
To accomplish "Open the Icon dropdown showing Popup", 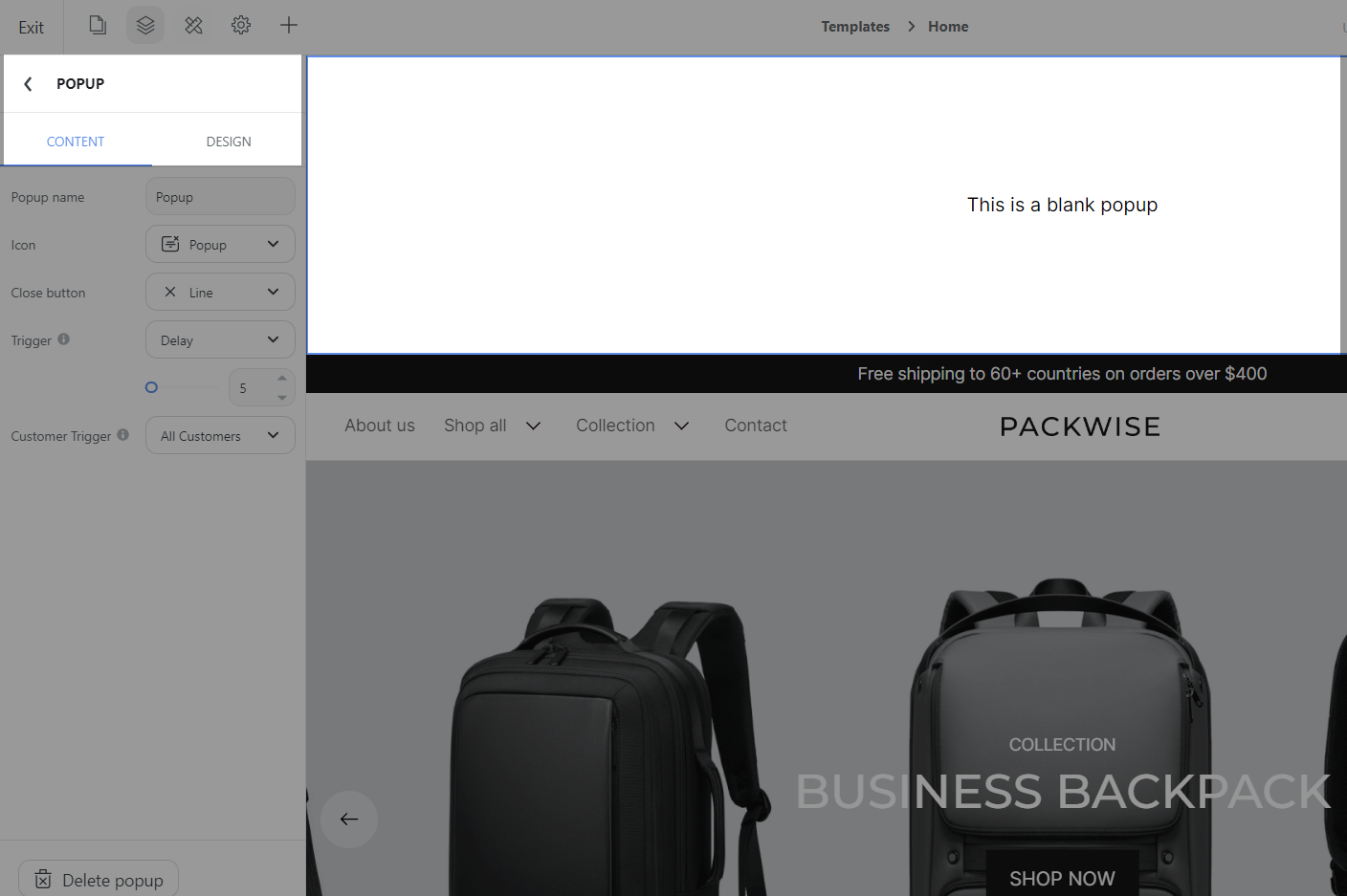I will point(220,244).
